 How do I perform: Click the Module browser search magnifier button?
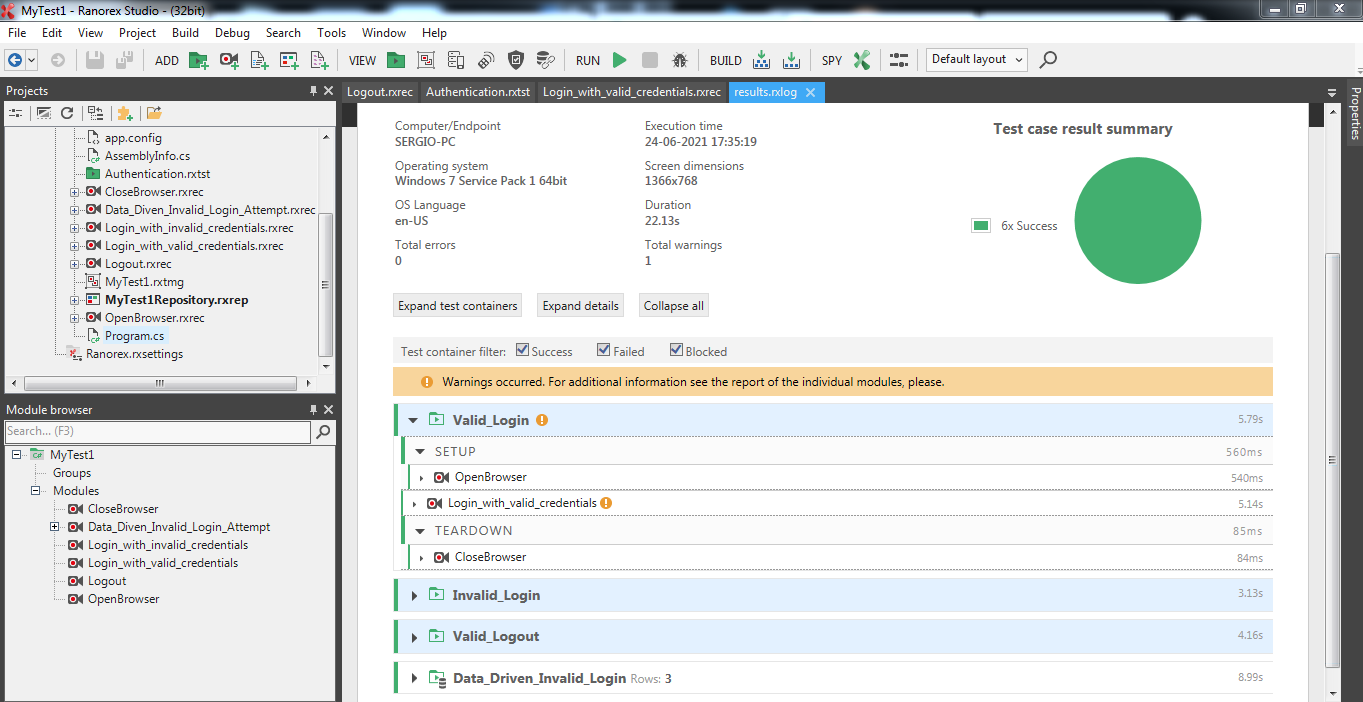(323, 432)
